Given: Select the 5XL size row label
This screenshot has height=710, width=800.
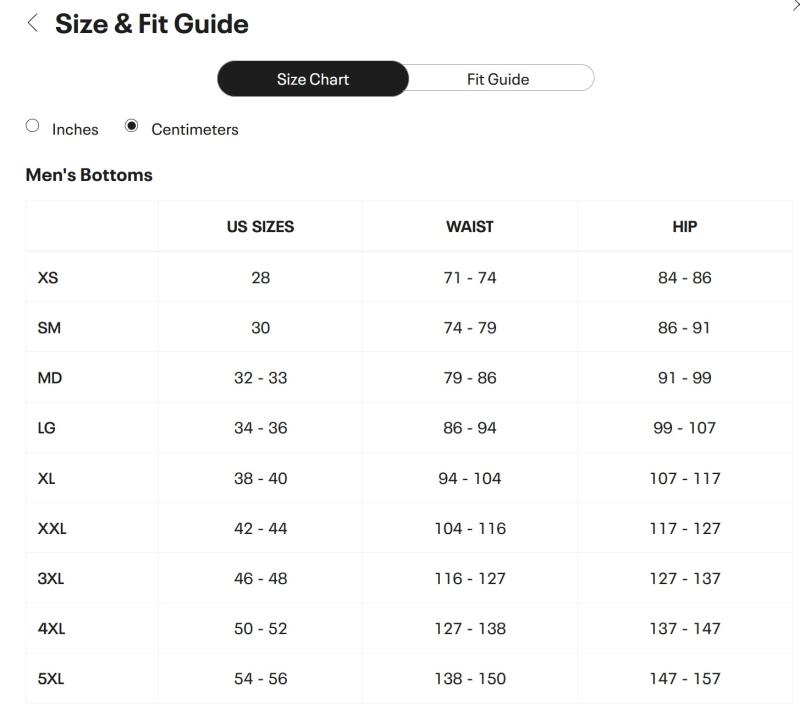Looking at the screenshot, I should coord(51,678).
